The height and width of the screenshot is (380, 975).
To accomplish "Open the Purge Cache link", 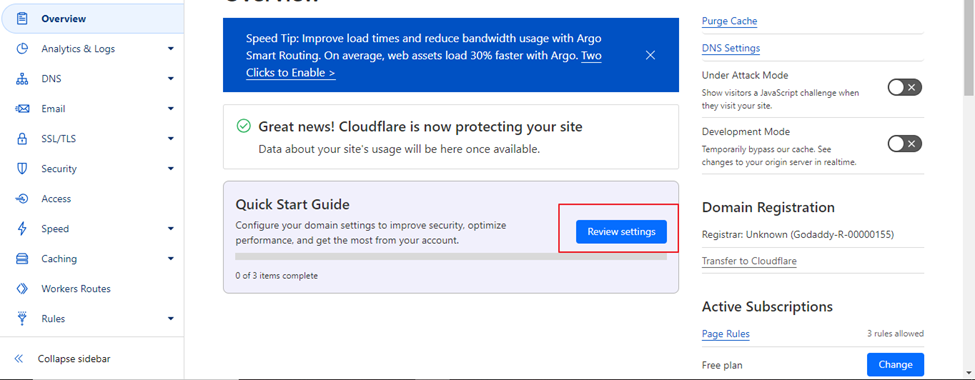I will [729, 21].
